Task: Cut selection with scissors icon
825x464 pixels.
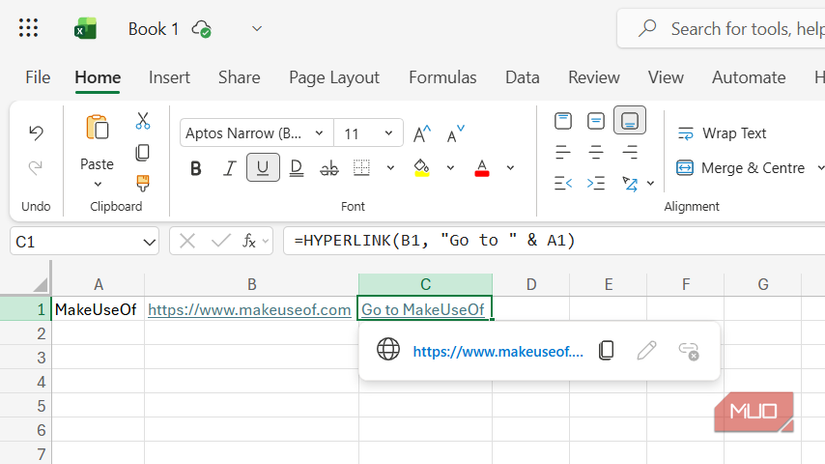Action: [143, 120]
